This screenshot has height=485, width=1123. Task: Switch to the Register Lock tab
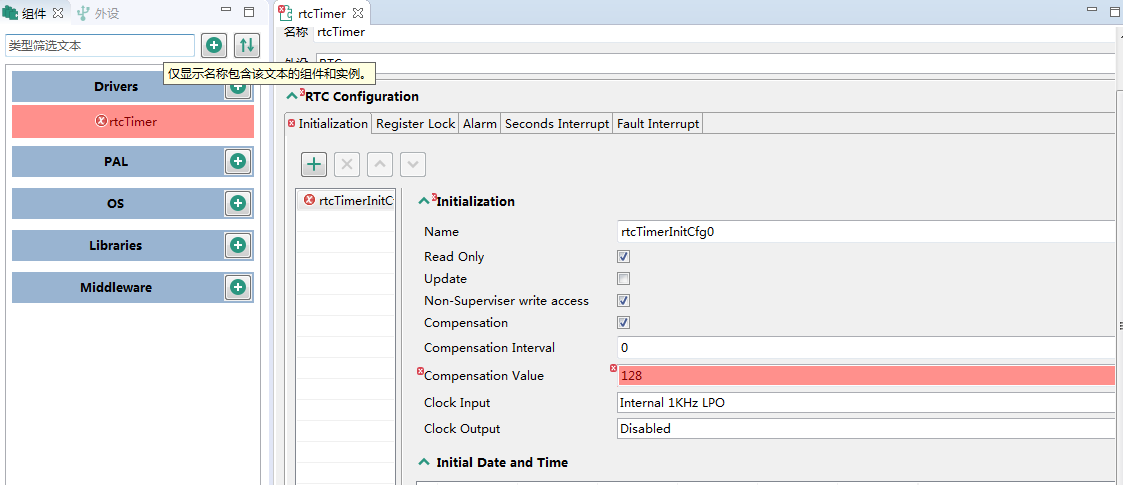click(415, 124)
